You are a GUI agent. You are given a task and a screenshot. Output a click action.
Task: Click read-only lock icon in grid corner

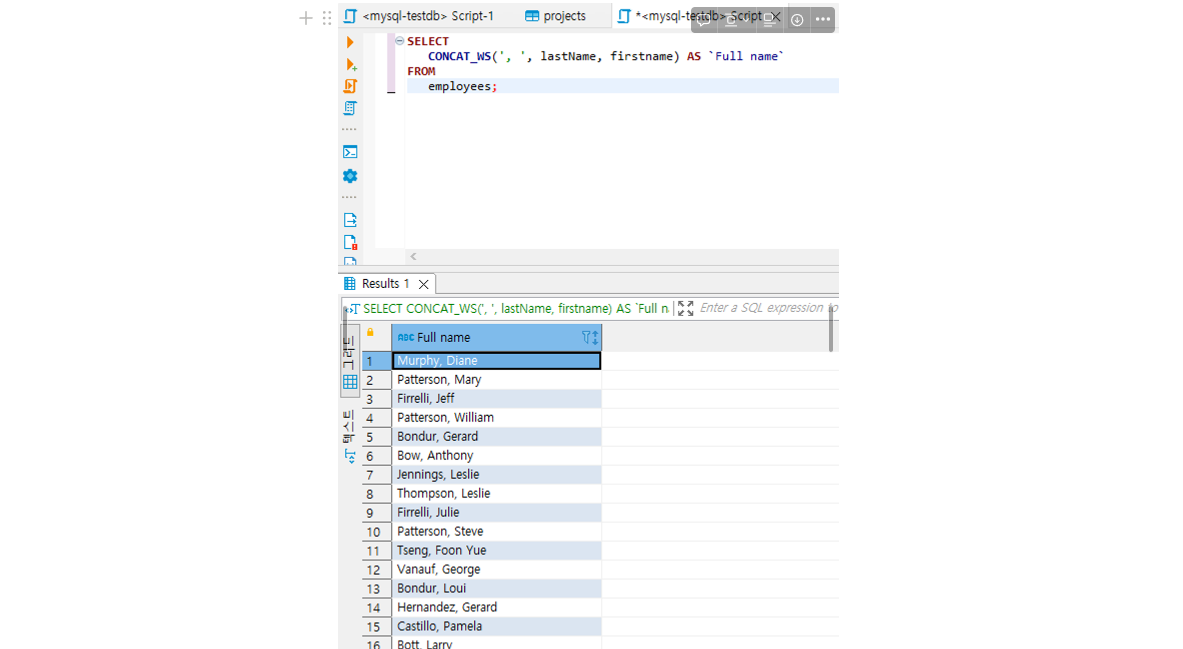click(x=370, y=333)
